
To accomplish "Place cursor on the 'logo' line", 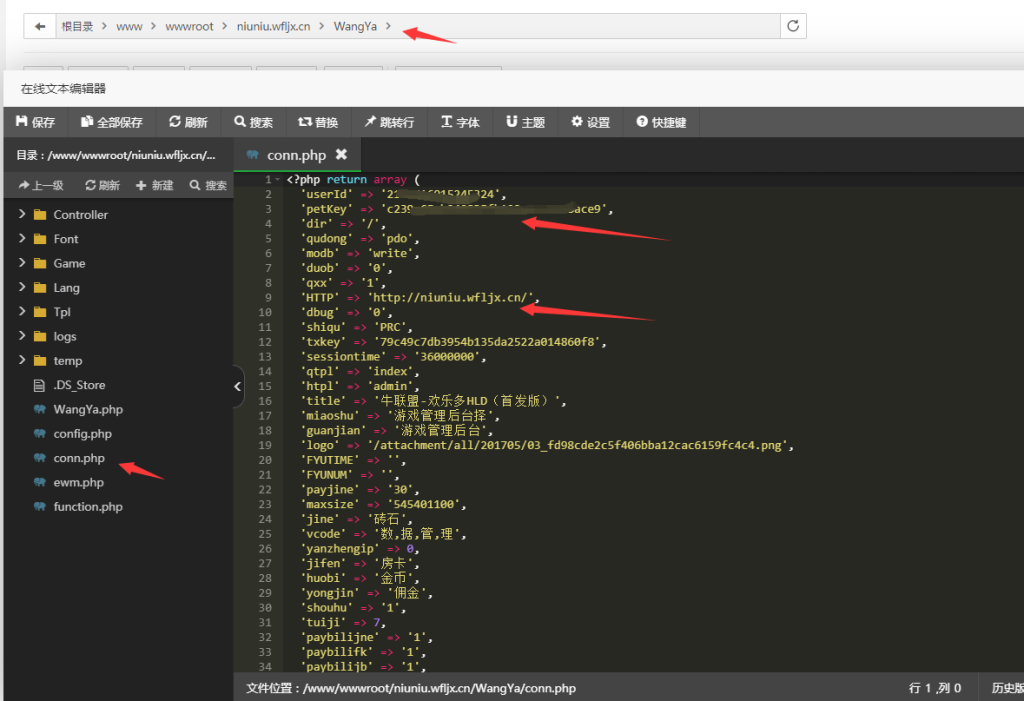I will 547,445.
